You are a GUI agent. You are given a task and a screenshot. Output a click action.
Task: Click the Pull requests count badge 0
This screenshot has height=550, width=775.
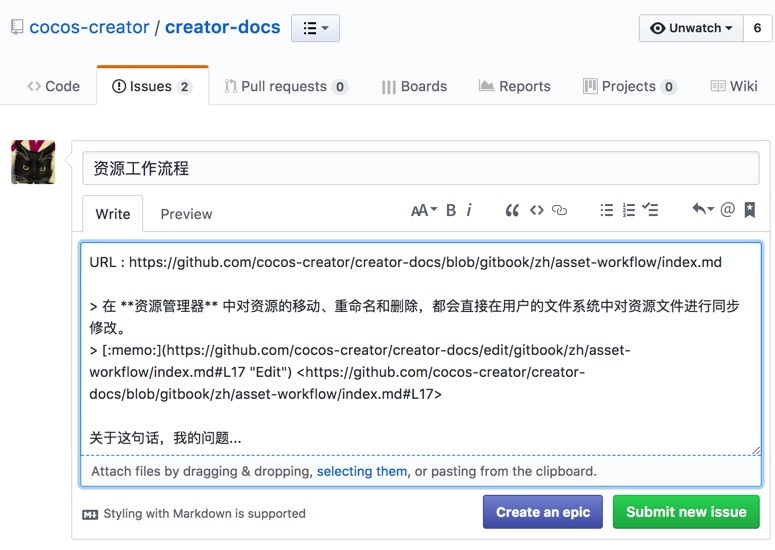tap(340, 87)
